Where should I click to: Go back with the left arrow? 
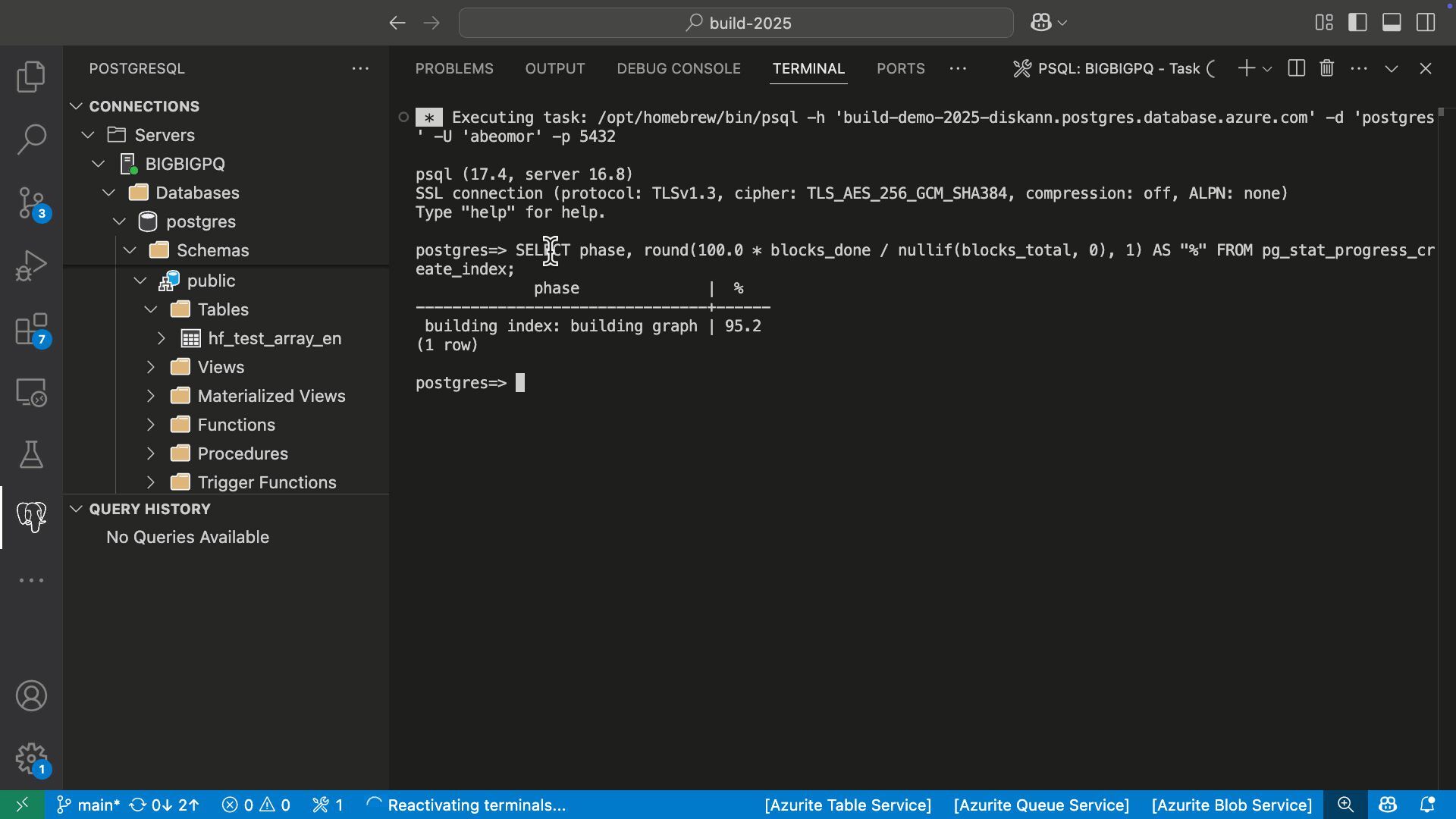coord(397,23)
